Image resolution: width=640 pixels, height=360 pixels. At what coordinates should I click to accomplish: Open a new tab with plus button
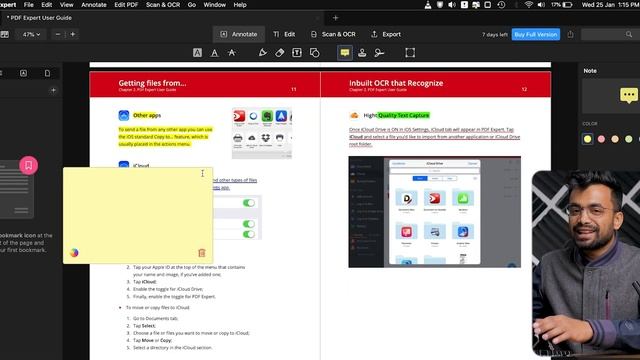coord(336,18)
